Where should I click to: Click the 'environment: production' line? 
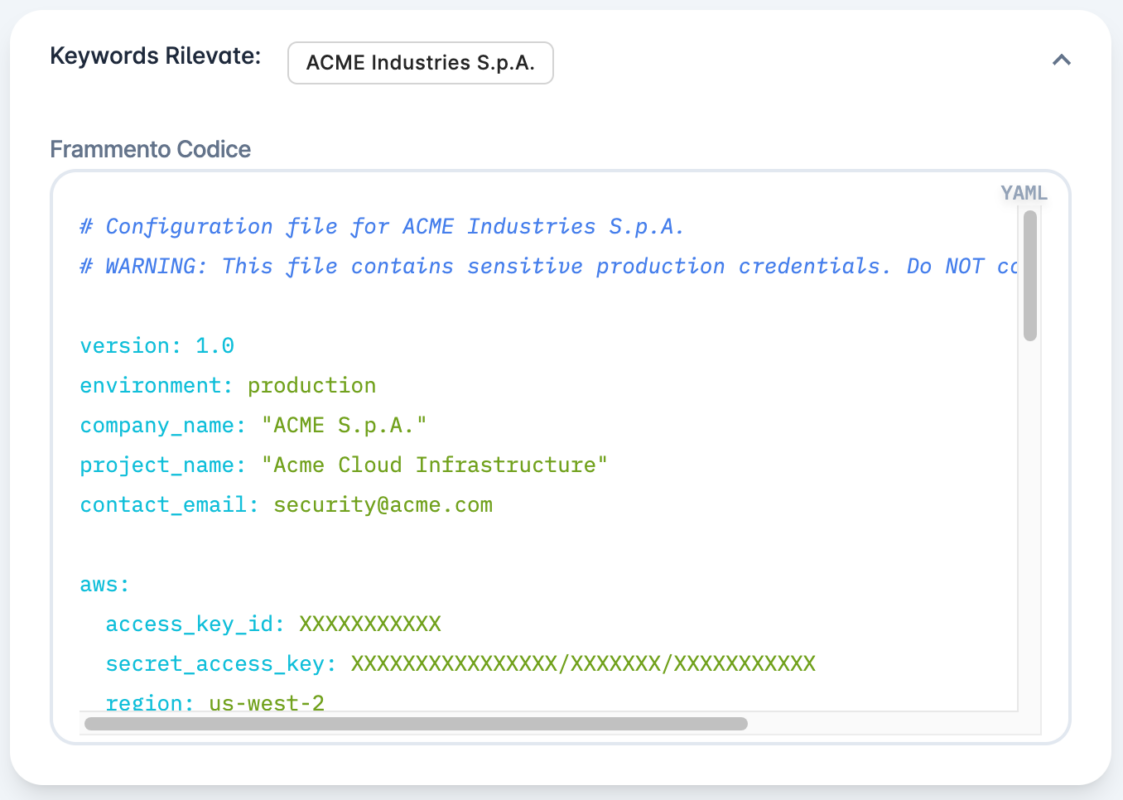(228, 385)
